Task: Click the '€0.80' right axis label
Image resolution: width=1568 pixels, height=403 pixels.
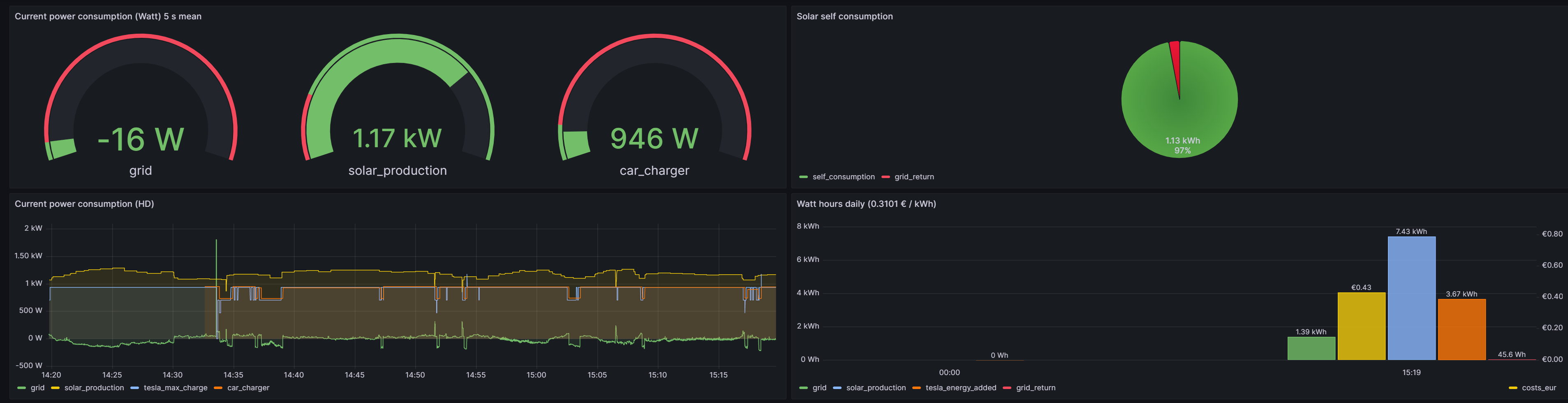Action: 1552,234
